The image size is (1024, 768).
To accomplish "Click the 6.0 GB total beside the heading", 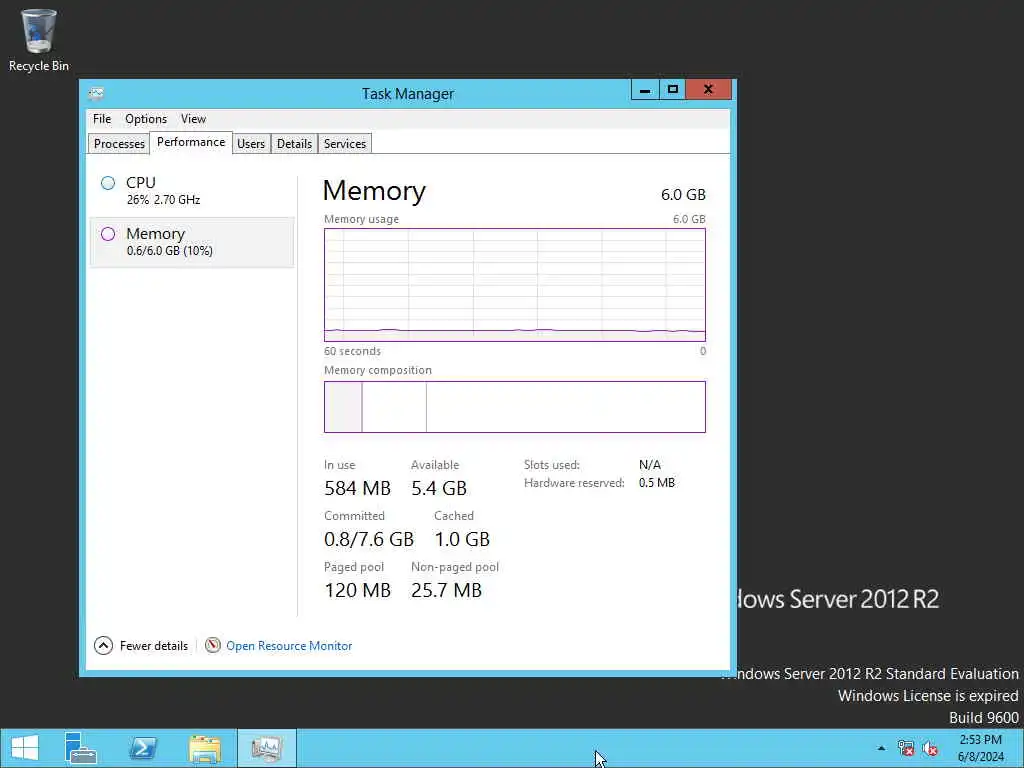I will point(683,195).
